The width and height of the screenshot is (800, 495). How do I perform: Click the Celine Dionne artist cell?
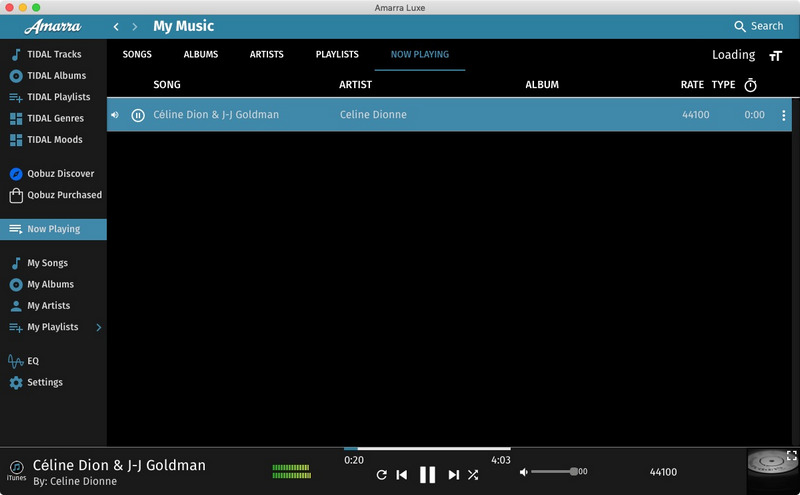pos(373,115)
